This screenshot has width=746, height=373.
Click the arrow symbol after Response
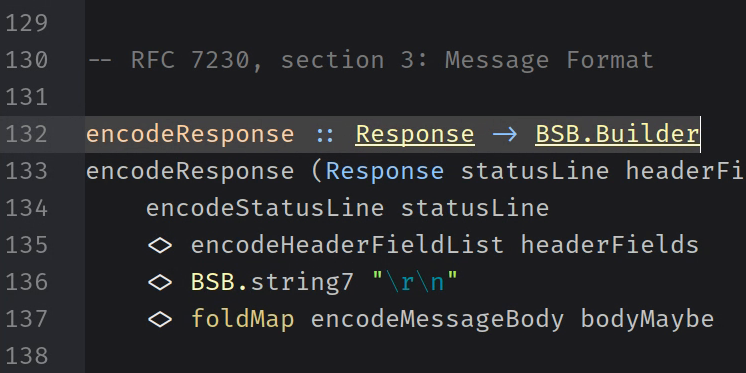click(x=505, y=135)
